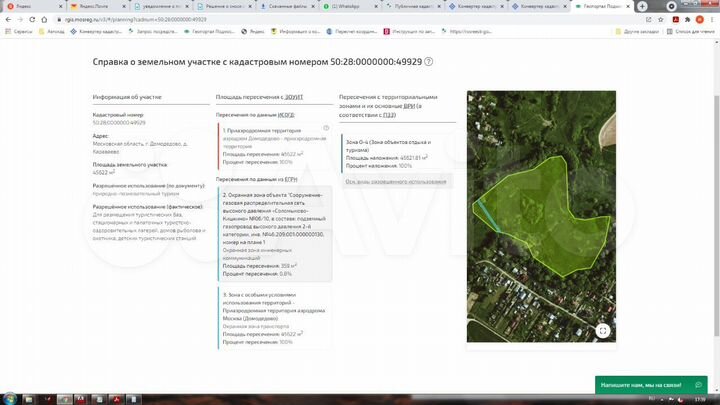Open the Напишите нам, мы на связи chat
The height and width of the screenshot is (405, 720).
pyautogui.click(x=651, y=385)
